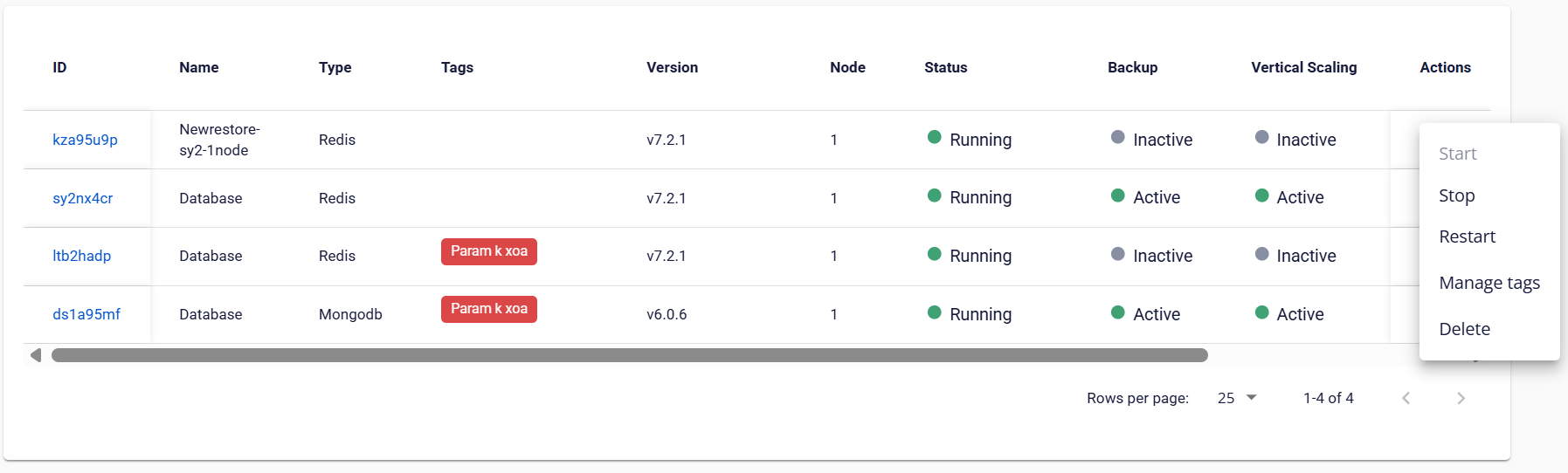1568x473 pixels.
Task: Open the ds1a95mf Mongodb database link
Action: point(86,314)
